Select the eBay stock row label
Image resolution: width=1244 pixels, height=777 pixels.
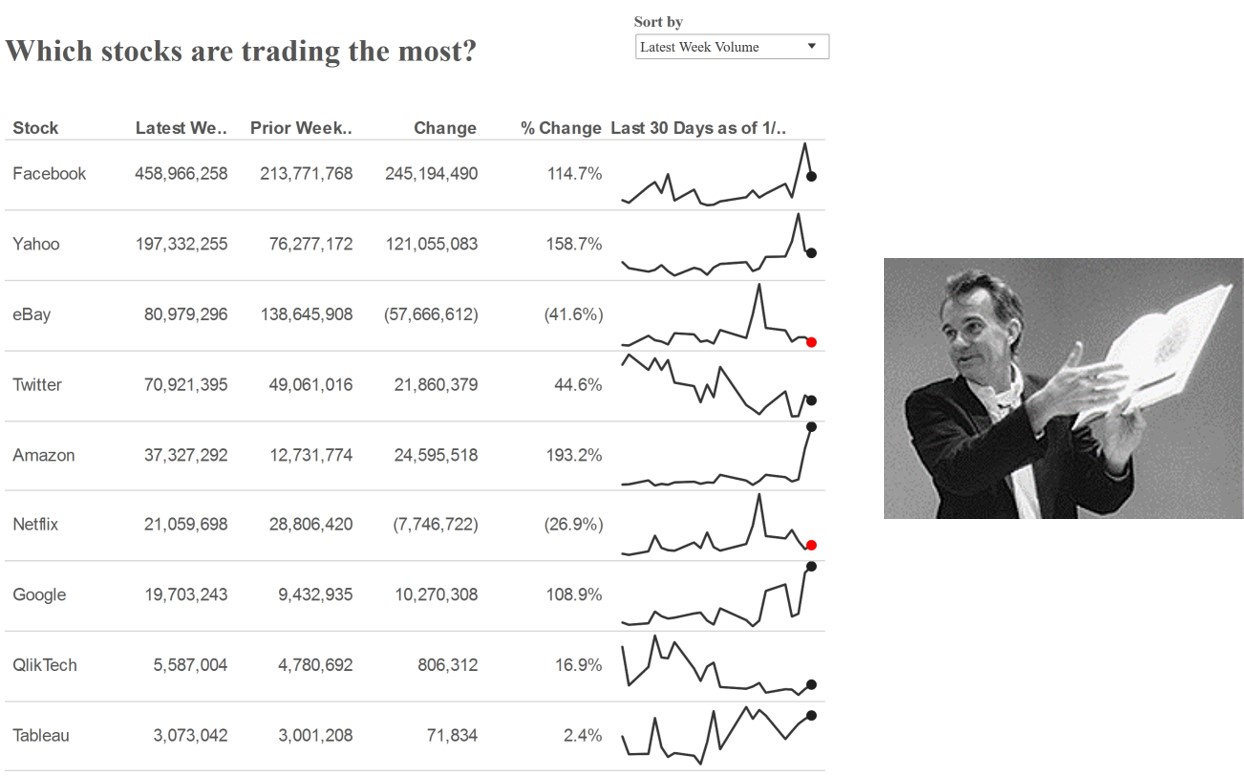pyautogui.click(x=31, y=314)
